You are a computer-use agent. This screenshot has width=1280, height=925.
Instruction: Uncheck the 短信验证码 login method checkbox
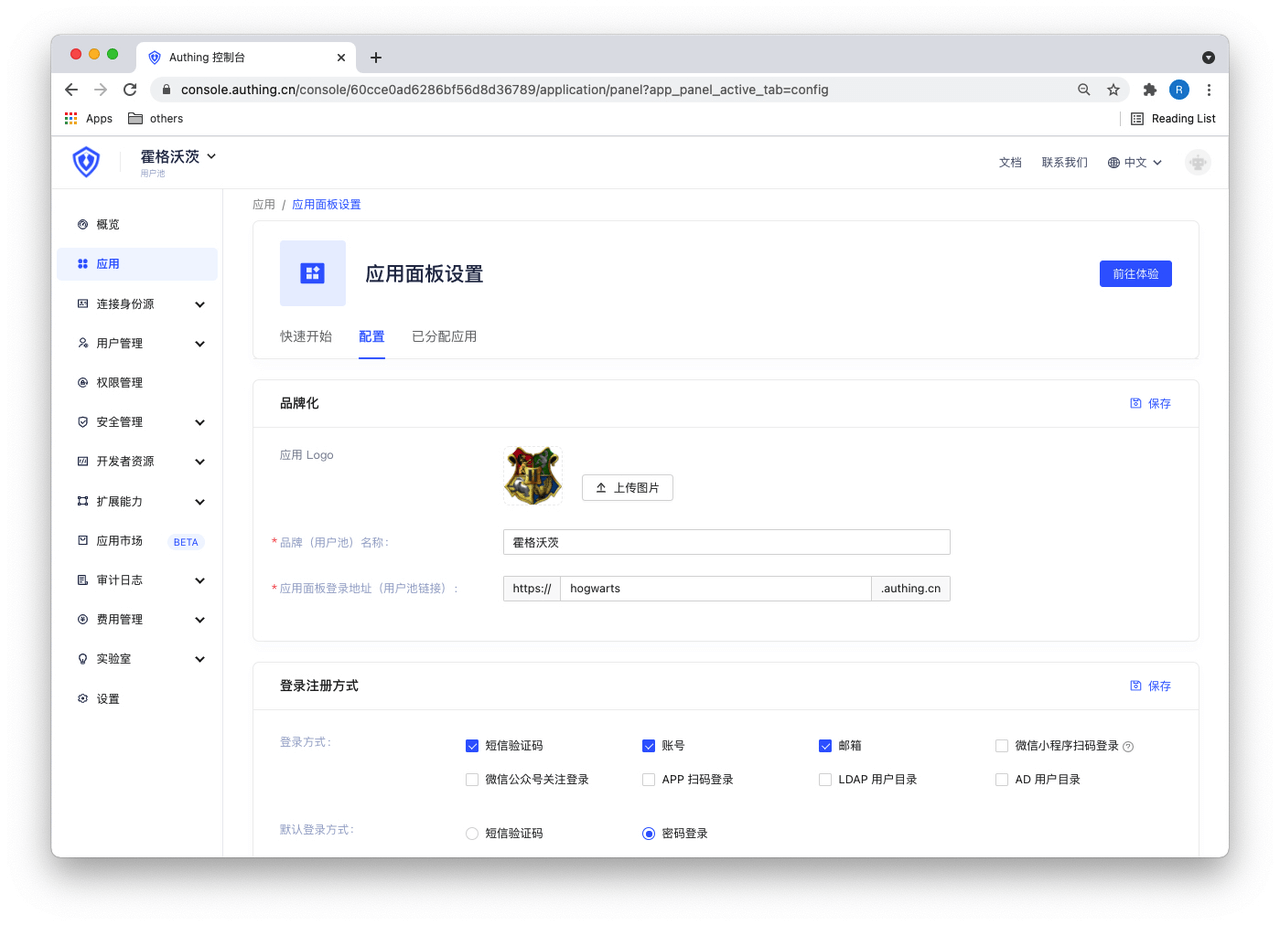tap(472, 746)
